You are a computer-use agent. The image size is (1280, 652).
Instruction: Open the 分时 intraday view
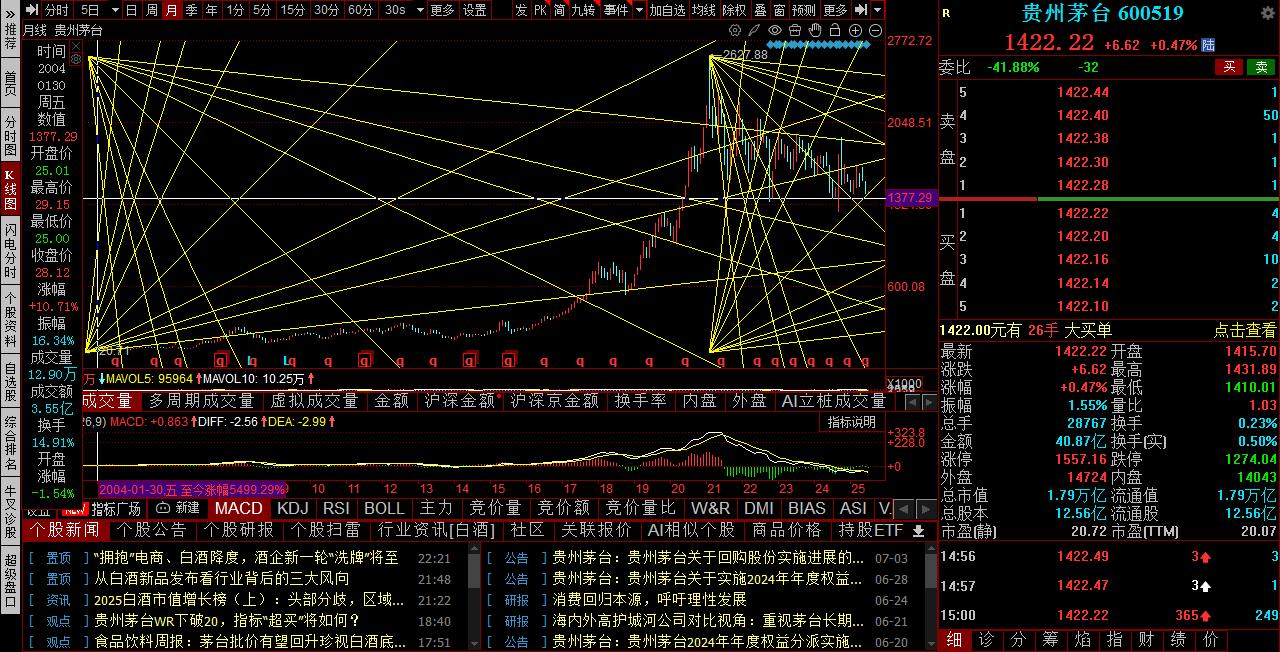point(56,10)
